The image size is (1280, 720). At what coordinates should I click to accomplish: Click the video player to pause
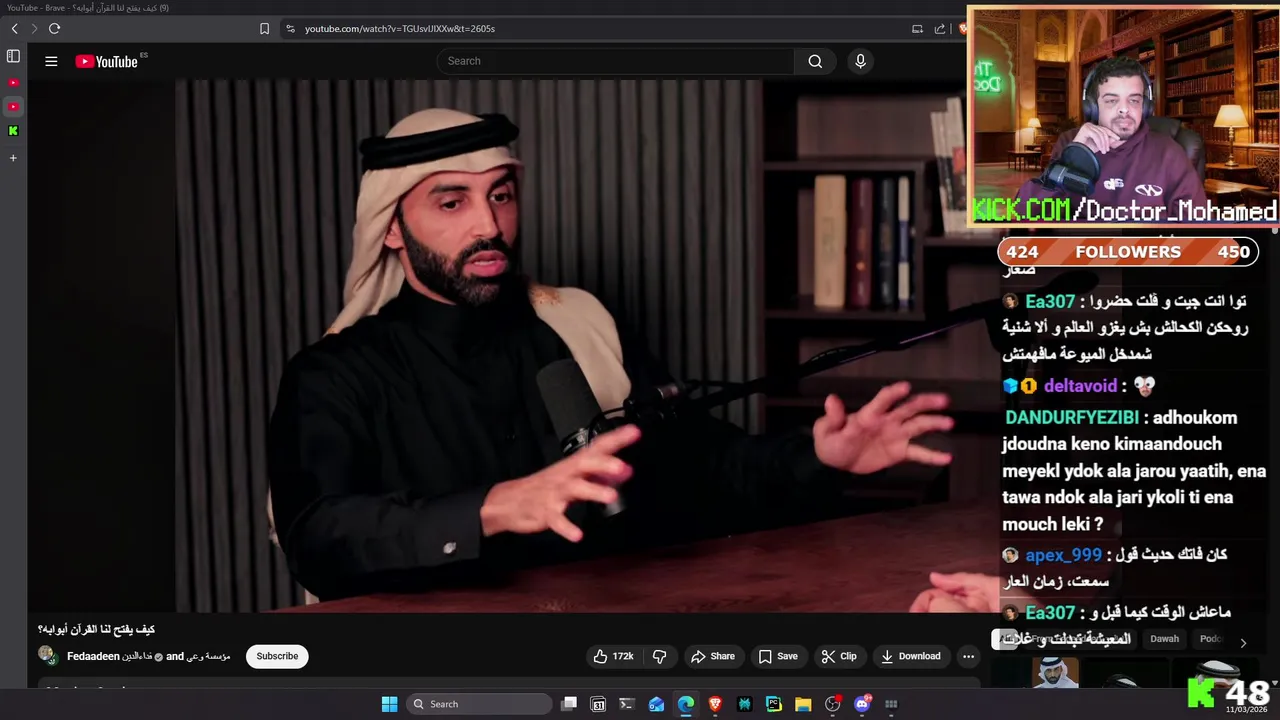pos(512,345)
